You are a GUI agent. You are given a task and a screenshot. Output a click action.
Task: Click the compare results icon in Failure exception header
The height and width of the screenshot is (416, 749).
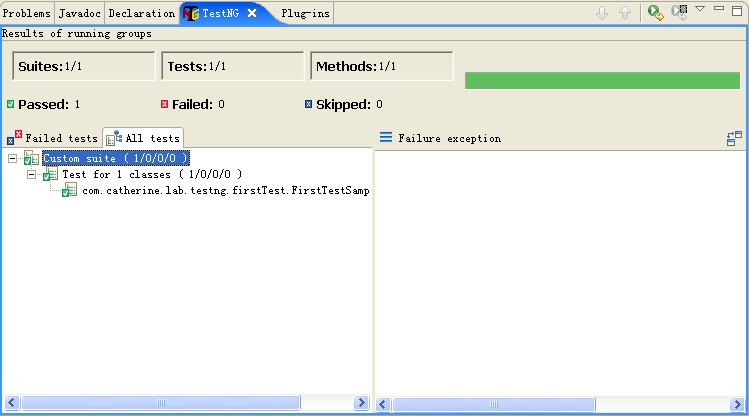tap(734, 139)
